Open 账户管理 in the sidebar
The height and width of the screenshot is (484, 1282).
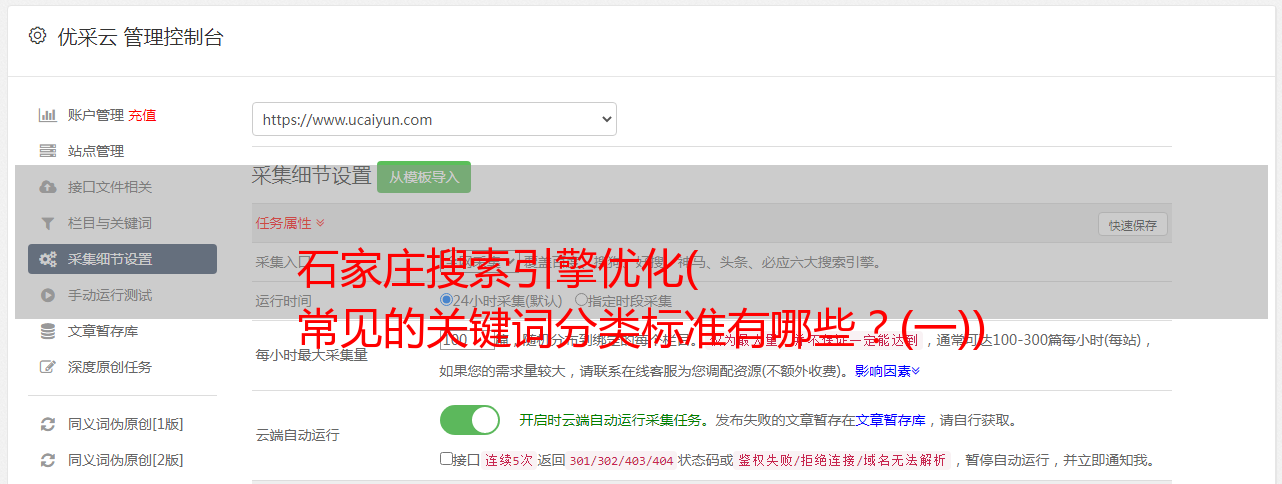pyautogui.click(x=96, y=115)
